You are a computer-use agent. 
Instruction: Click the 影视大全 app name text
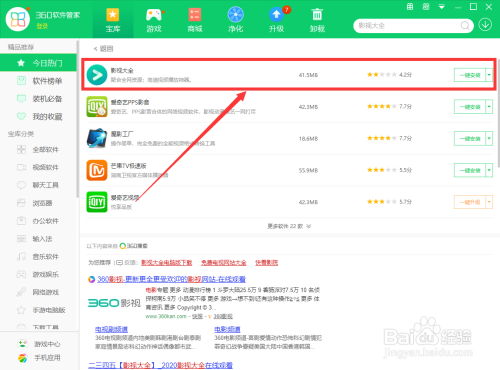click(x=122, y=71)
